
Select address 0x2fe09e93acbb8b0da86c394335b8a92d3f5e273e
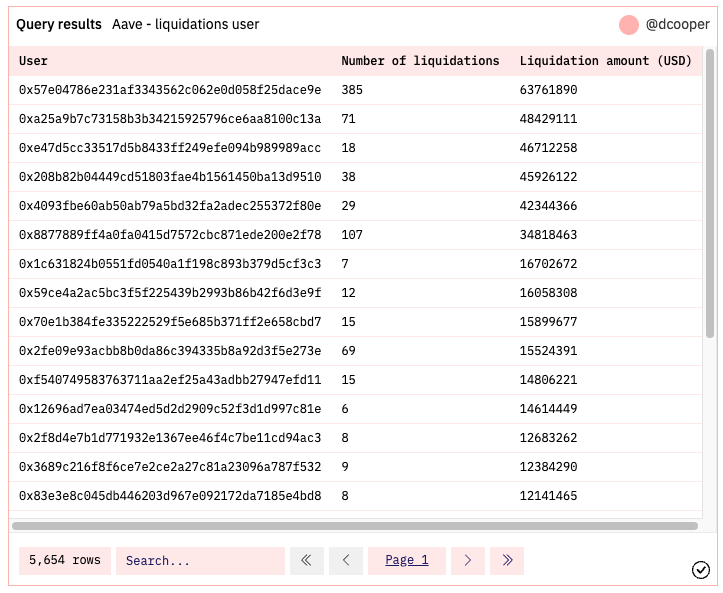tap(170, 351)
